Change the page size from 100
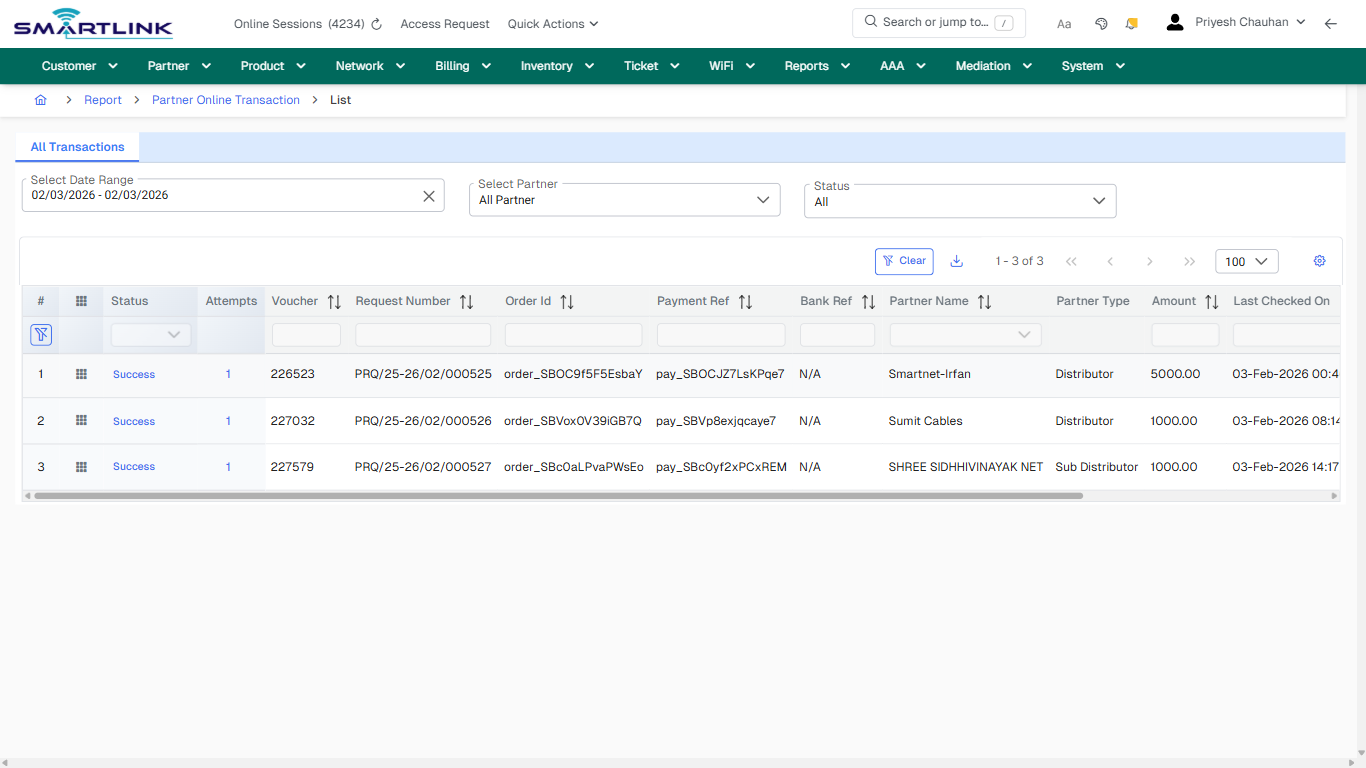This screenshot has height=768, width=1366. [1246, 260]
